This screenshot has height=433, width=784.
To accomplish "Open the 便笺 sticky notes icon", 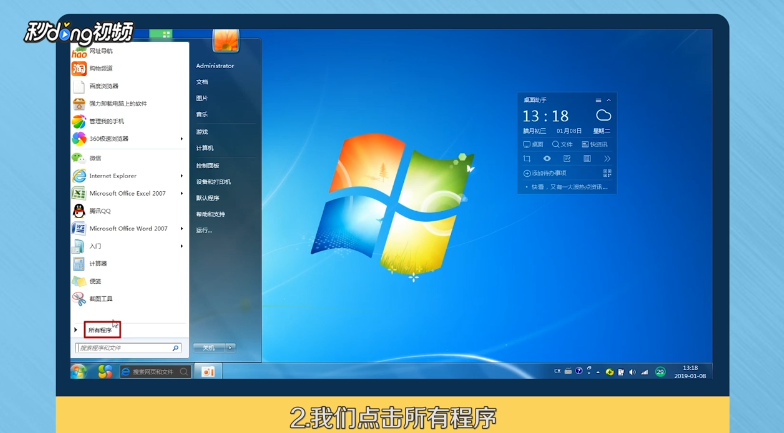I will click(x=79, y=281).
